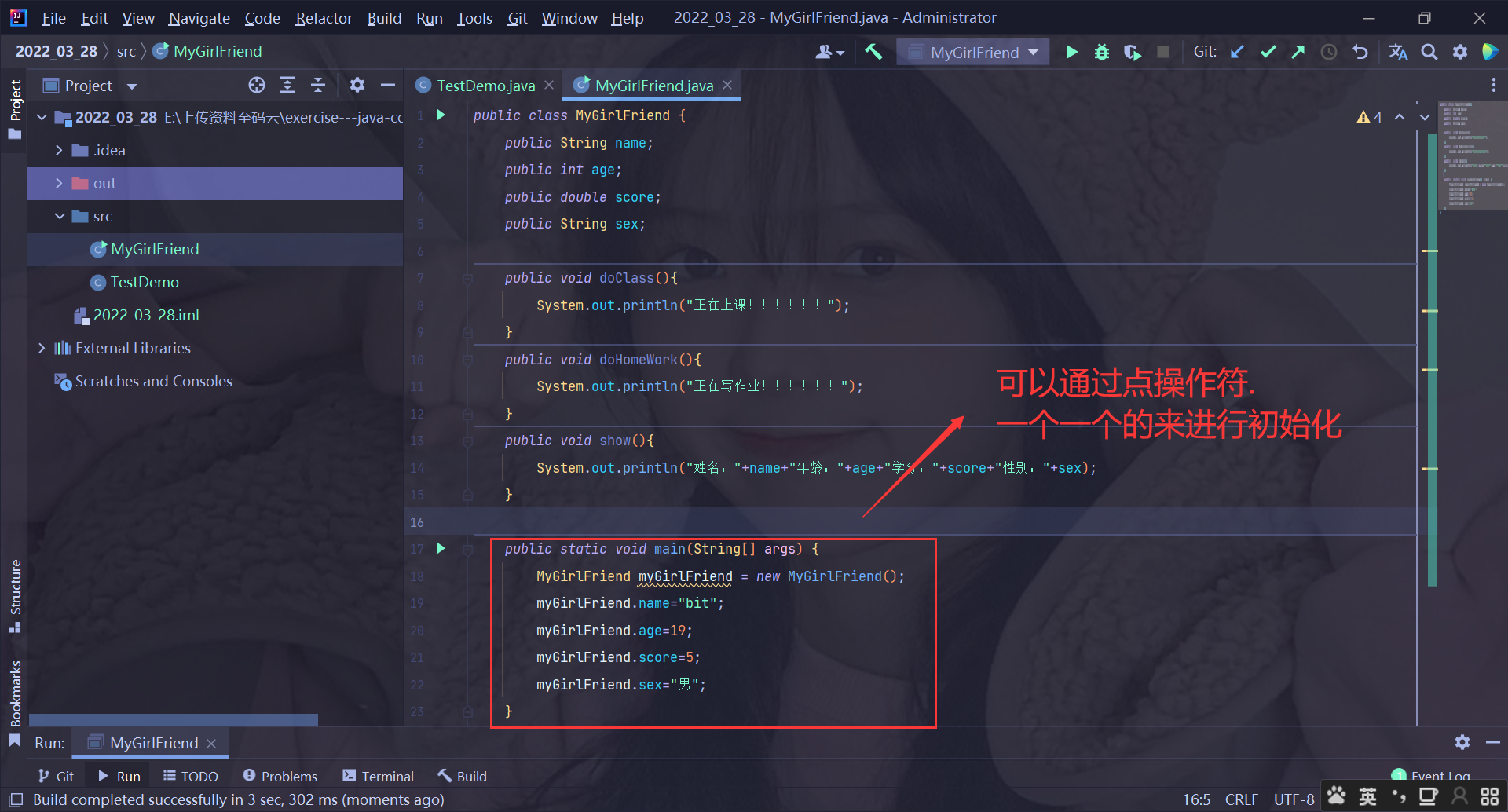Click MyGirlFriend in the breadcrumb bar
This screenshot has width=1508, height=812.
[207, 51]
